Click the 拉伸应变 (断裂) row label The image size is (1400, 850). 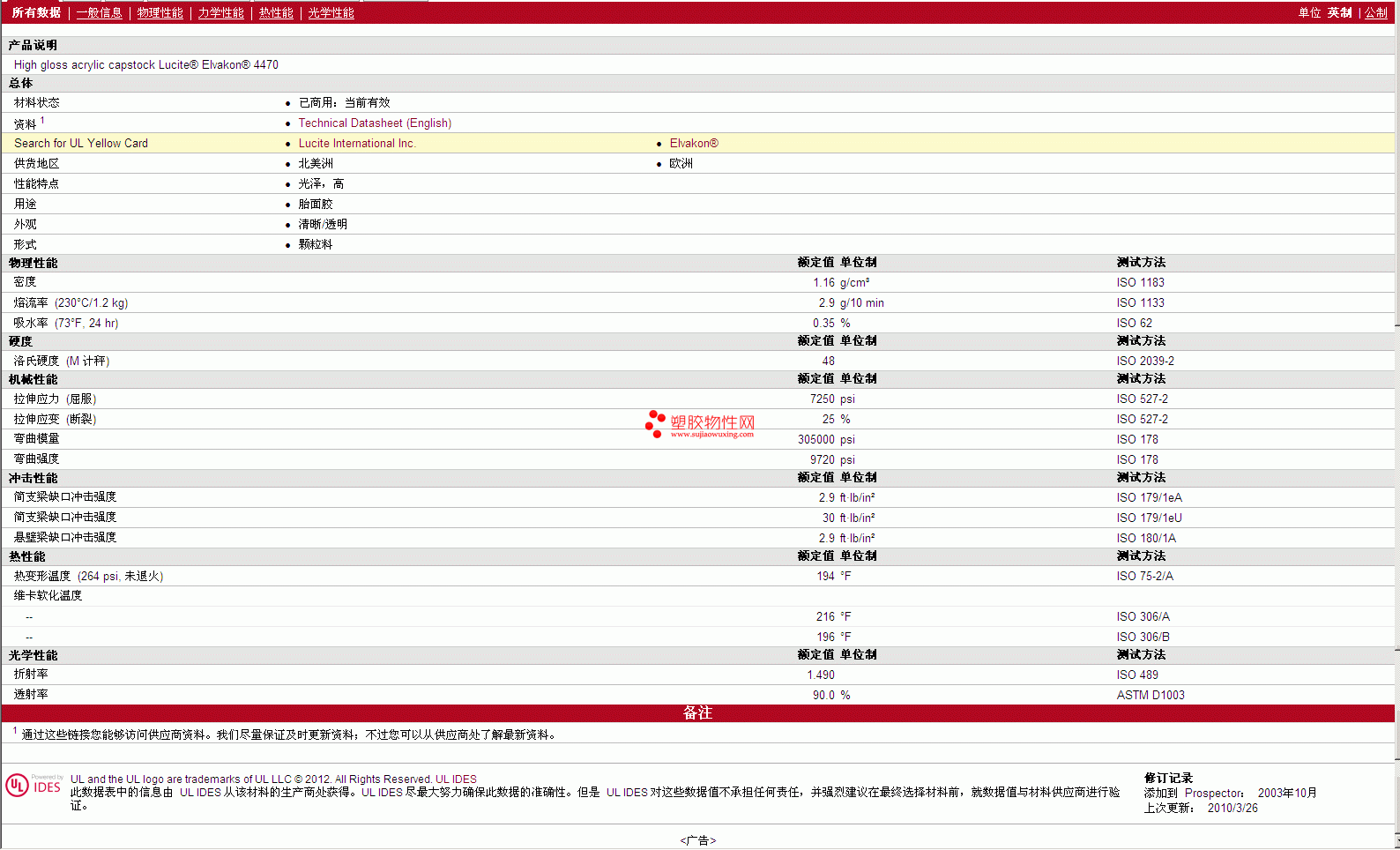55,420
